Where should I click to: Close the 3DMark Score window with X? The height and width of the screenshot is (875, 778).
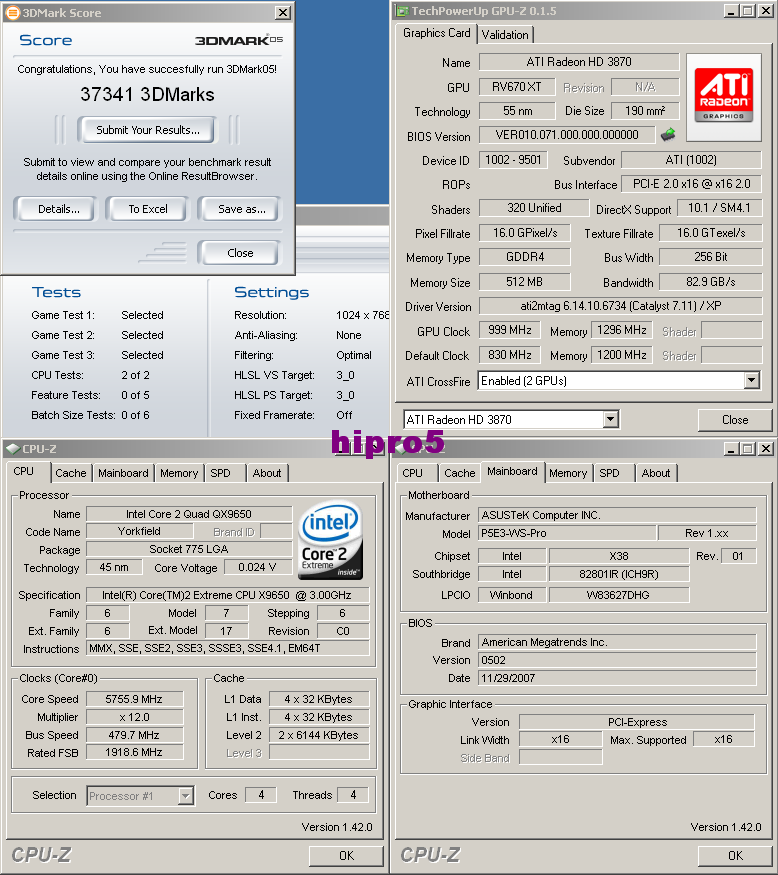coord(283,12)
